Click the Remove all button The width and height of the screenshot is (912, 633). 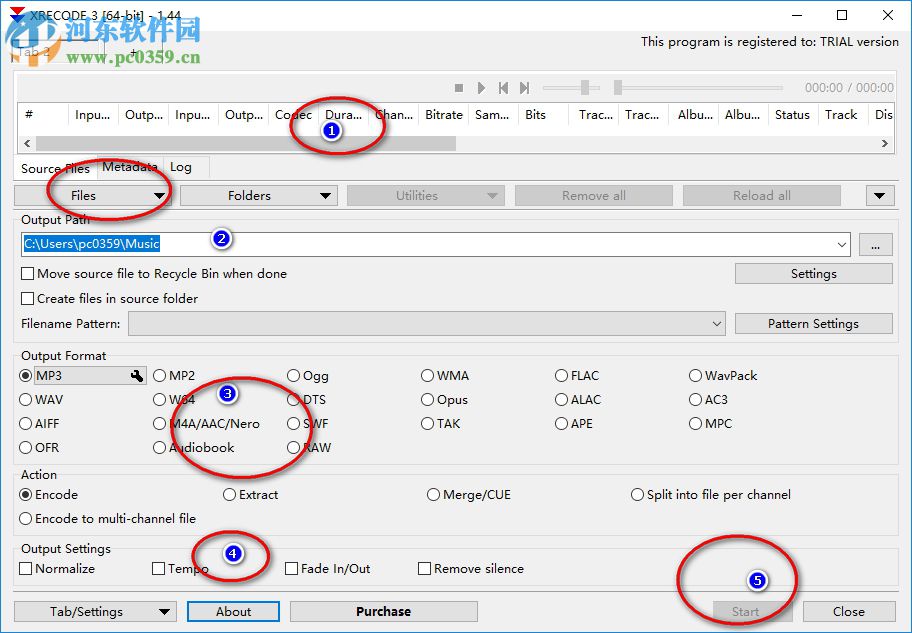point(594,195)
